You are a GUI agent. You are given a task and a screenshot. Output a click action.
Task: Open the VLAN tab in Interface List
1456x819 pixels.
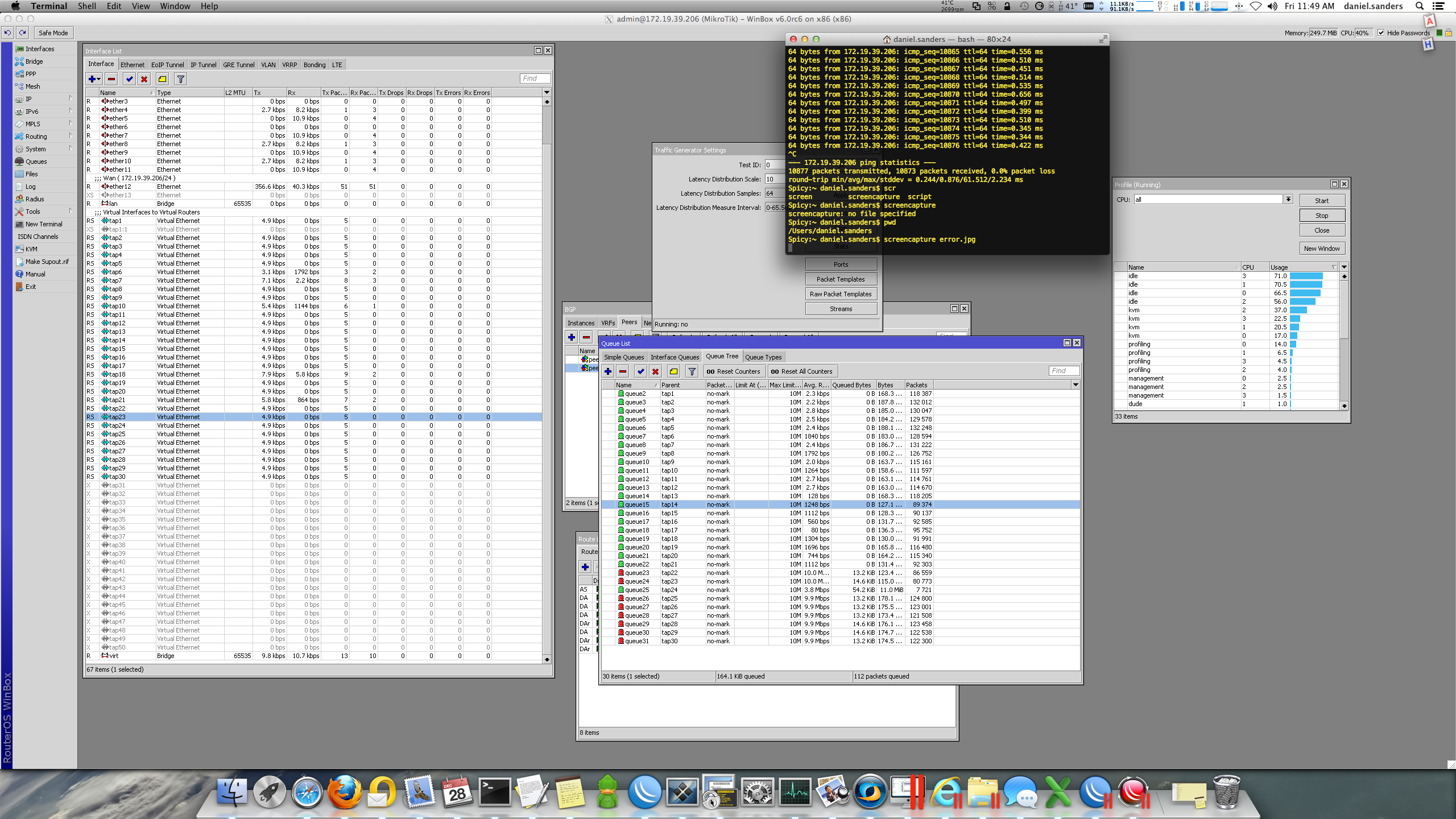coord(268,65)
